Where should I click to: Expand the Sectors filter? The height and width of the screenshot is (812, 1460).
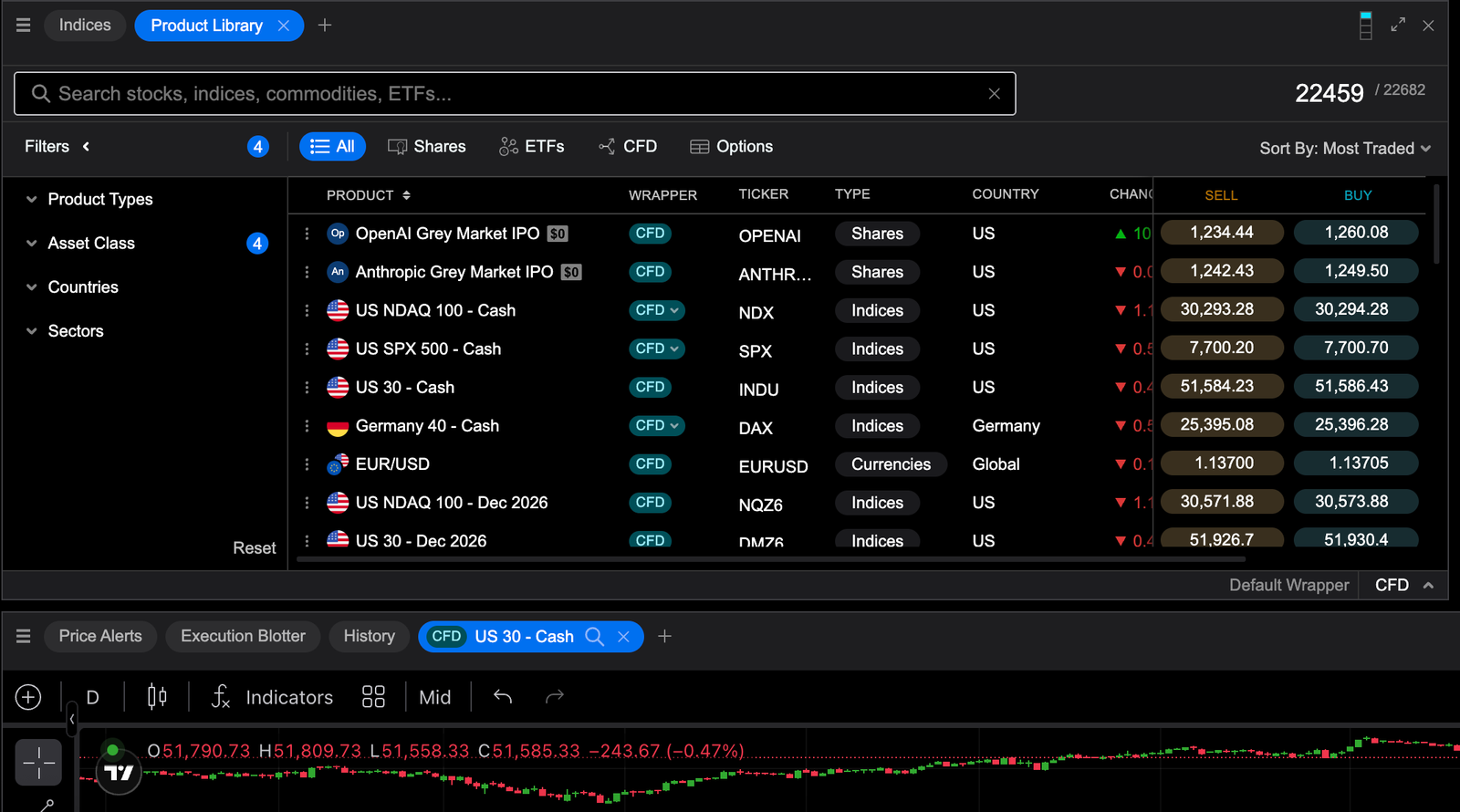[65, 330]
